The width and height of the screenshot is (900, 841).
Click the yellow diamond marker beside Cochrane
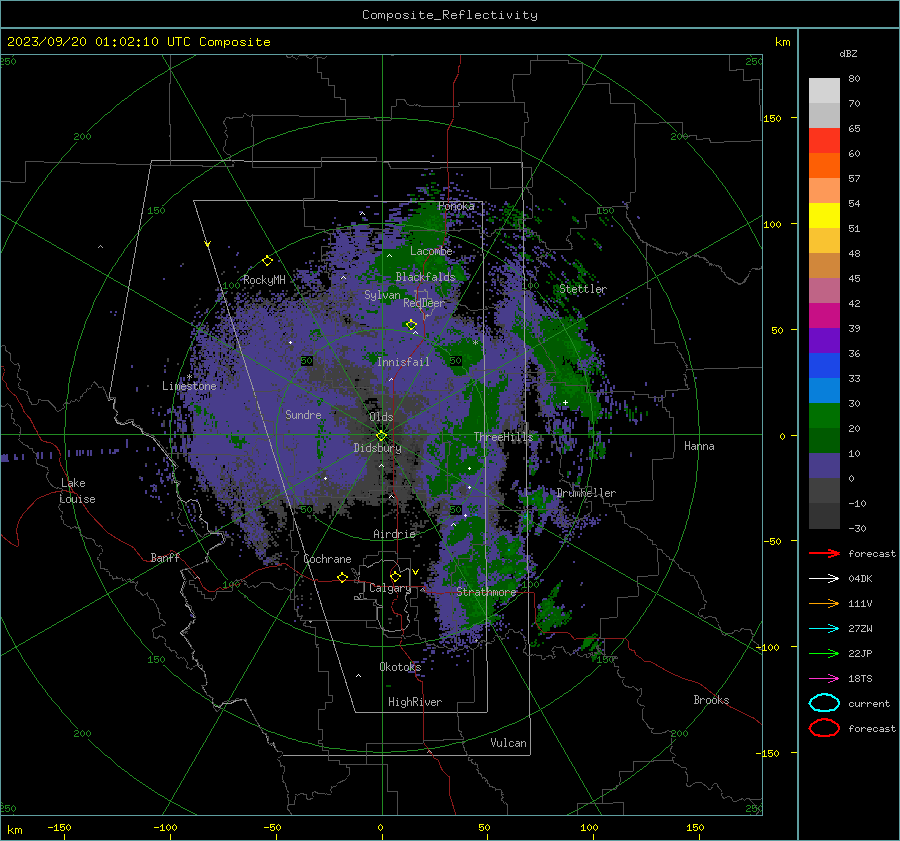tap(342, 577)
